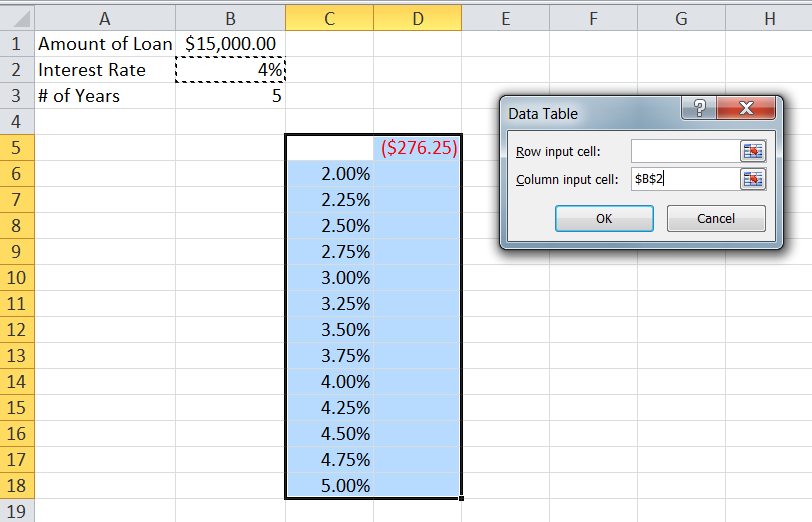Select the row 4 header
This screenshot has height=522, width=812.
(x=17, y=122)
